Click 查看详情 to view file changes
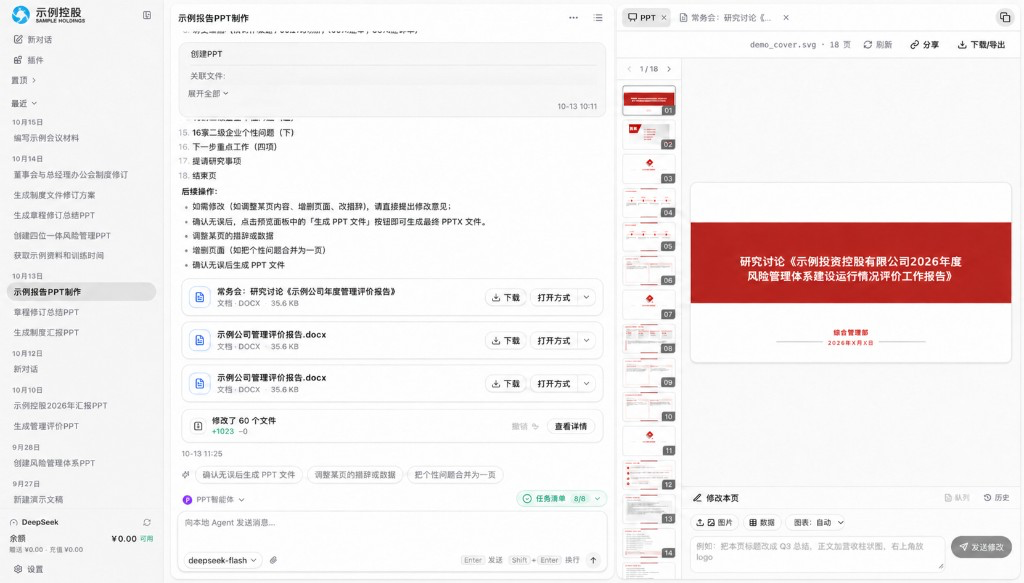The width and height of the screenshot is (1024, 583). pyautogui.click(x=571, y=426)
